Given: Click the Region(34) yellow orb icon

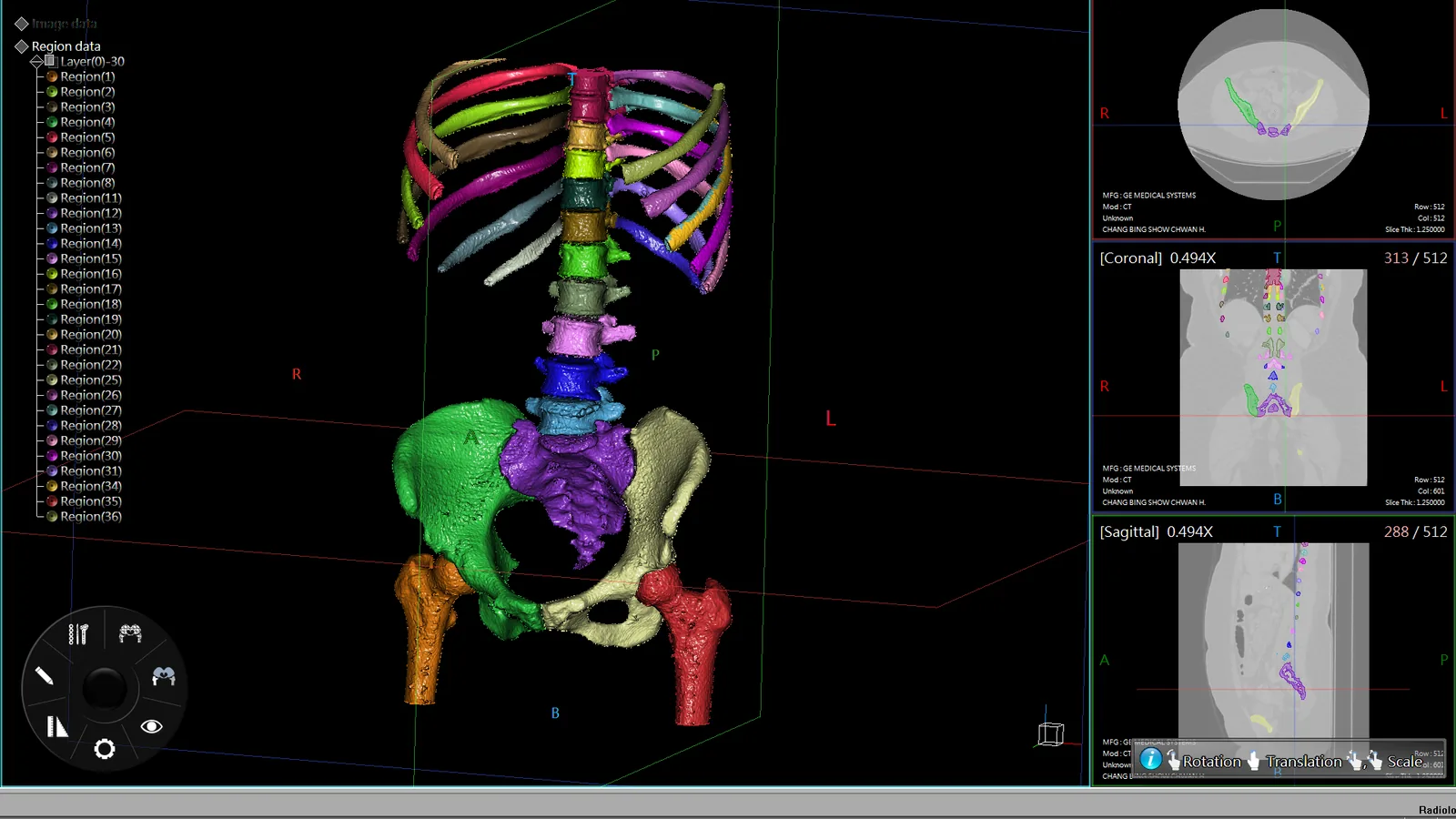Looking at the screenshot, I should coord(52,486).
